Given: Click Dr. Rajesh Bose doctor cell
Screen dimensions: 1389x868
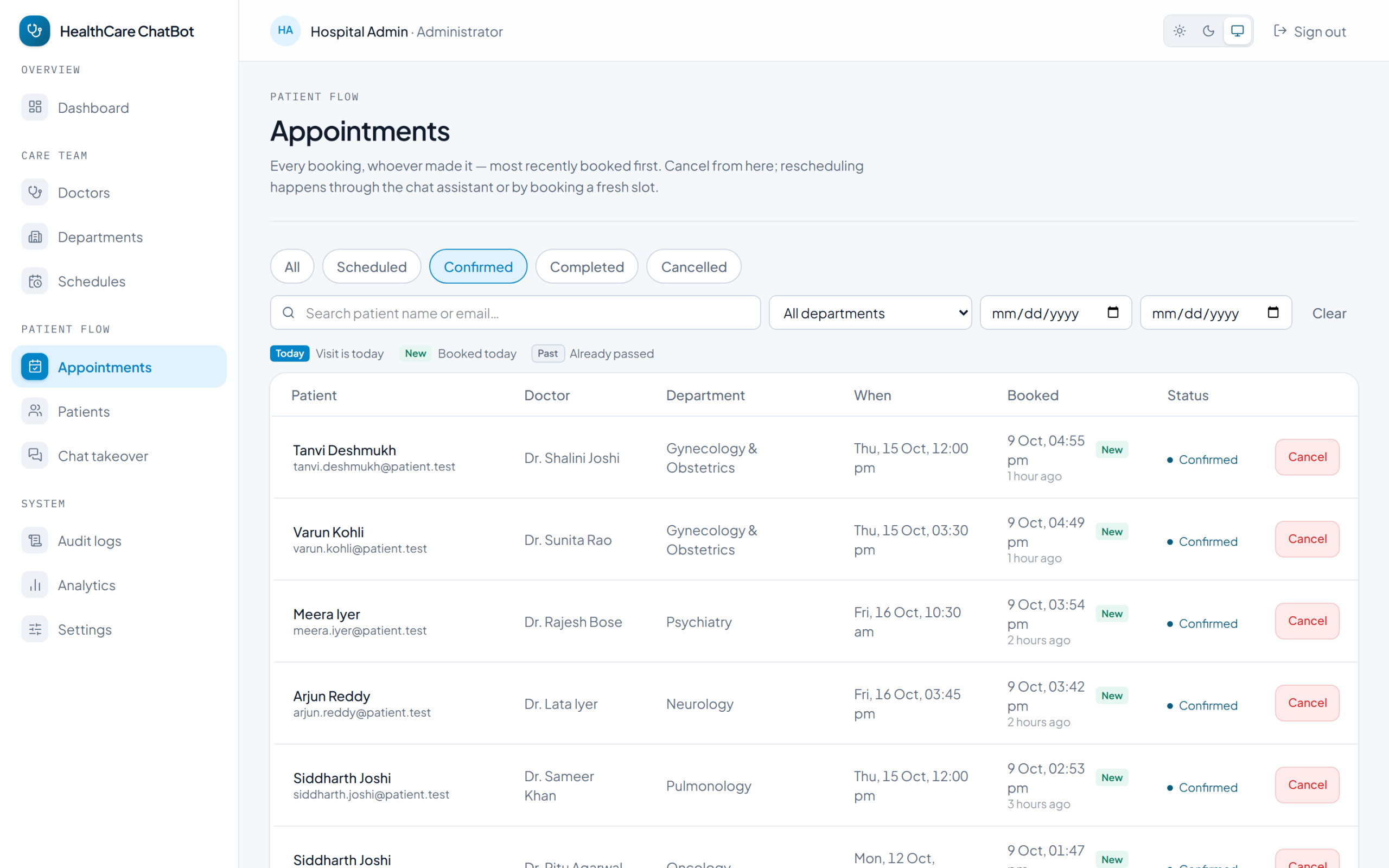Looking at the screenshot, I should click(x=573, y=622).
